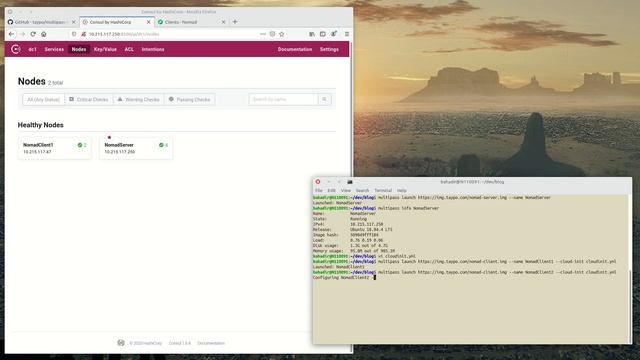This screenshot has width=640, height=360.
Task: Go back with Firefox back arrow
Action: click(x=11, y=34)
